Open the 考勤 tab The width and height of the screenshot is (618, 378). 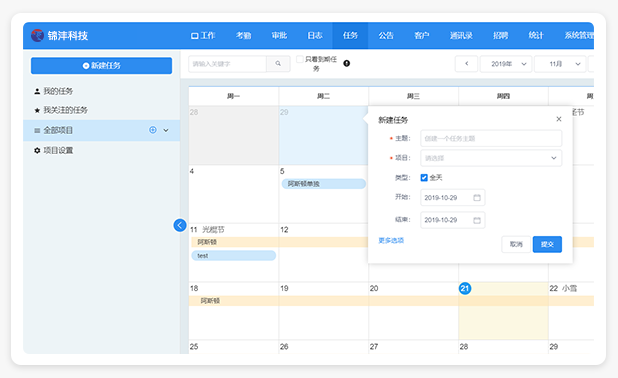click(244, 35)
